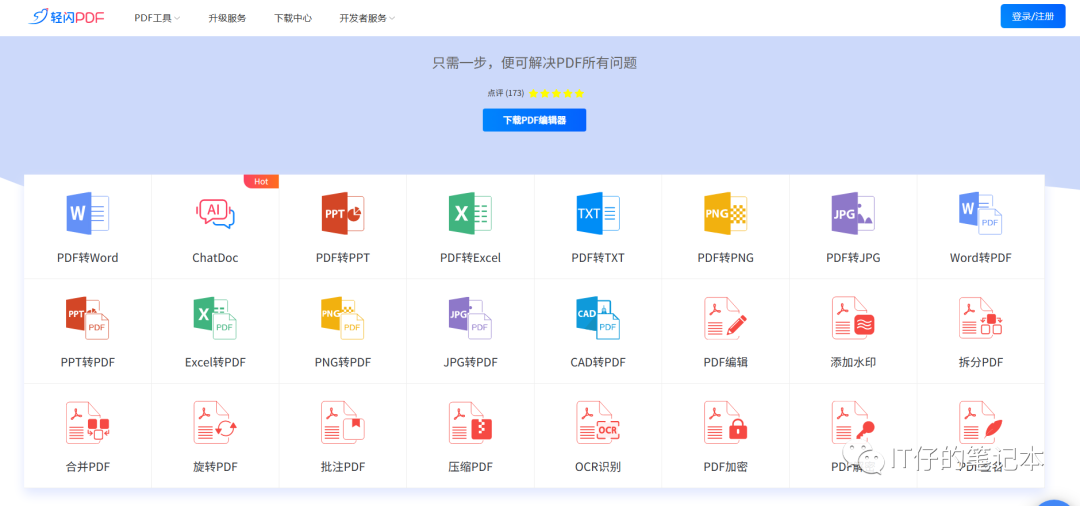Viewport: 1080px width, 506px height.
Task: Launch the ChatDoc AI tool
Action: pos(215,213)
